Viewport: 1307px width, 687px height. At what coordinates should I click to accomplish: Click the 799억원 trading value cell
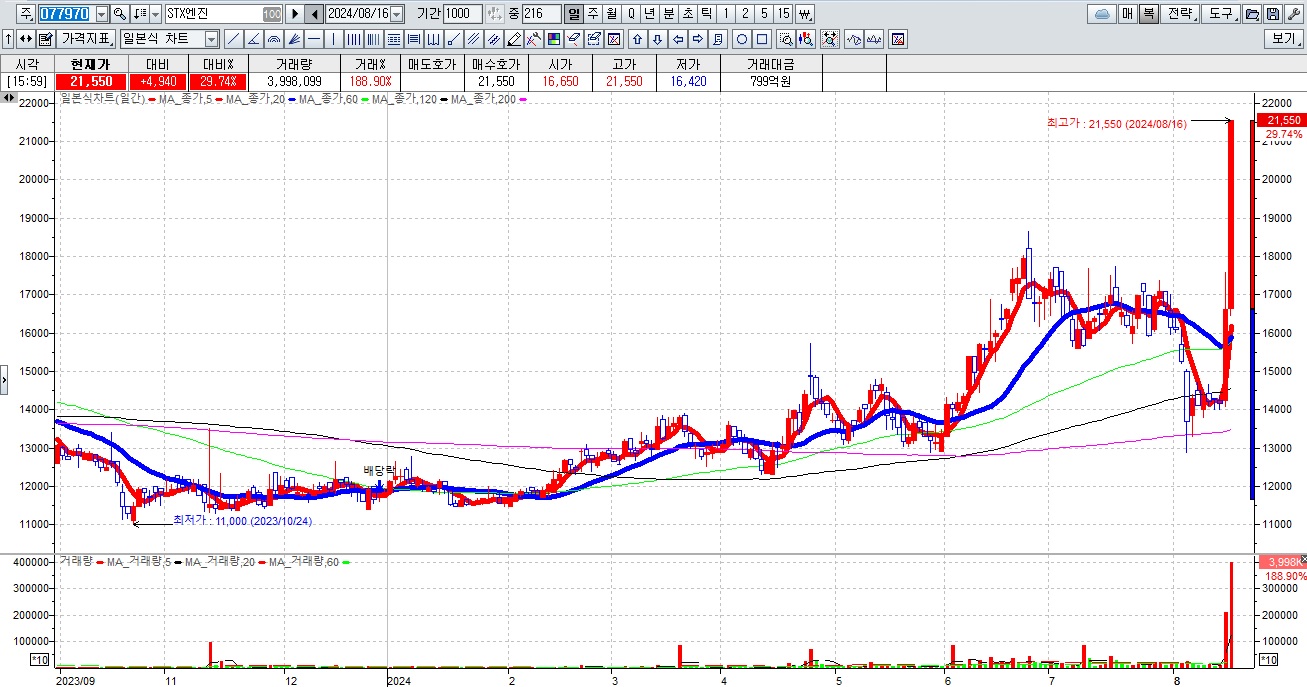point(770,81)
